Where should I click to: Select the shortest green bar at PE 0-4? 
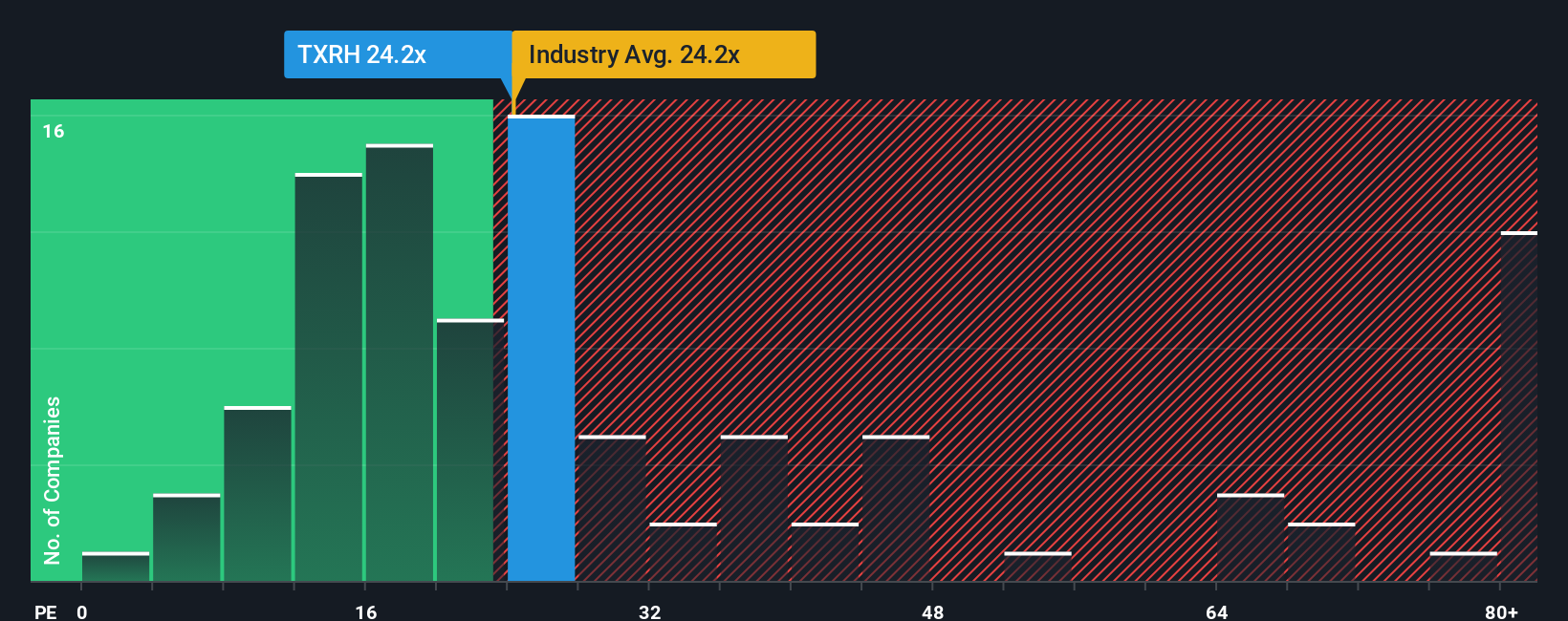coord(116,567)
